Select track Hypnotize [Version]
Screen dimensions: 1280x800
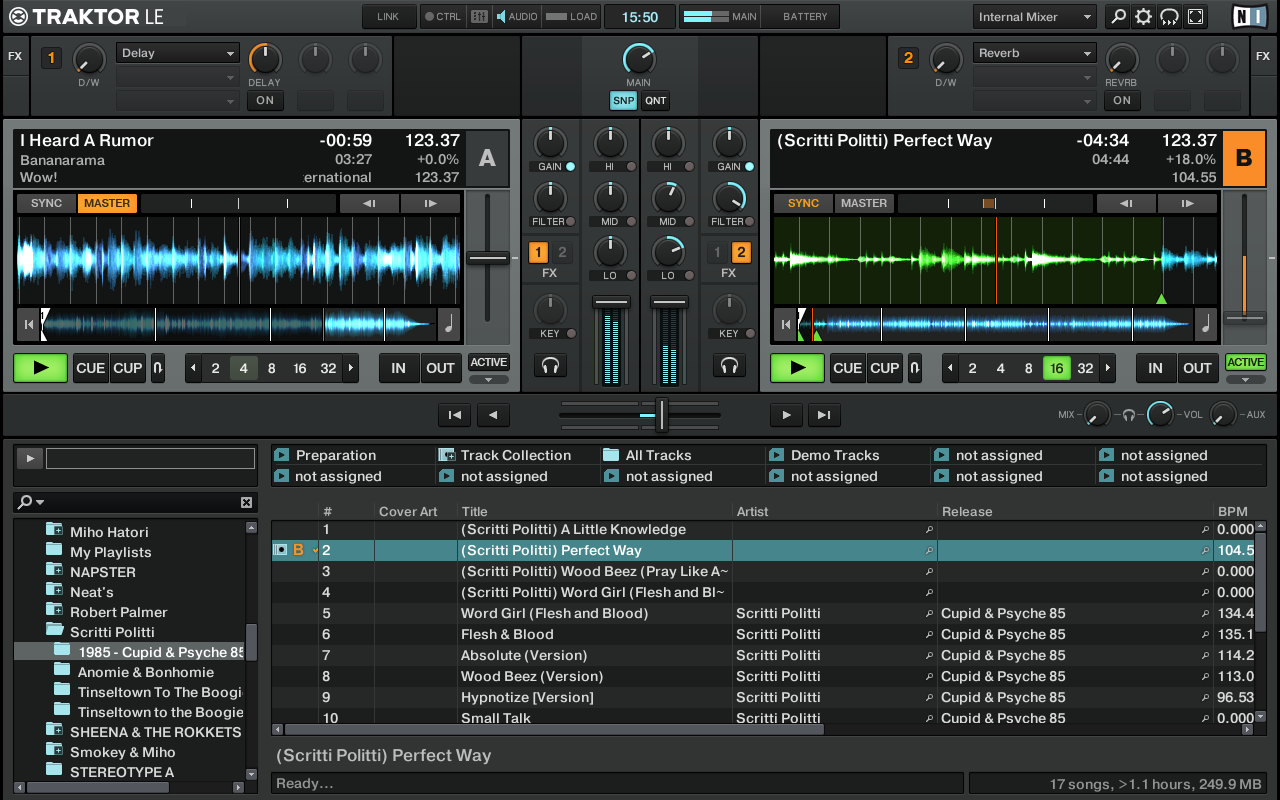[x=527, y=697]
